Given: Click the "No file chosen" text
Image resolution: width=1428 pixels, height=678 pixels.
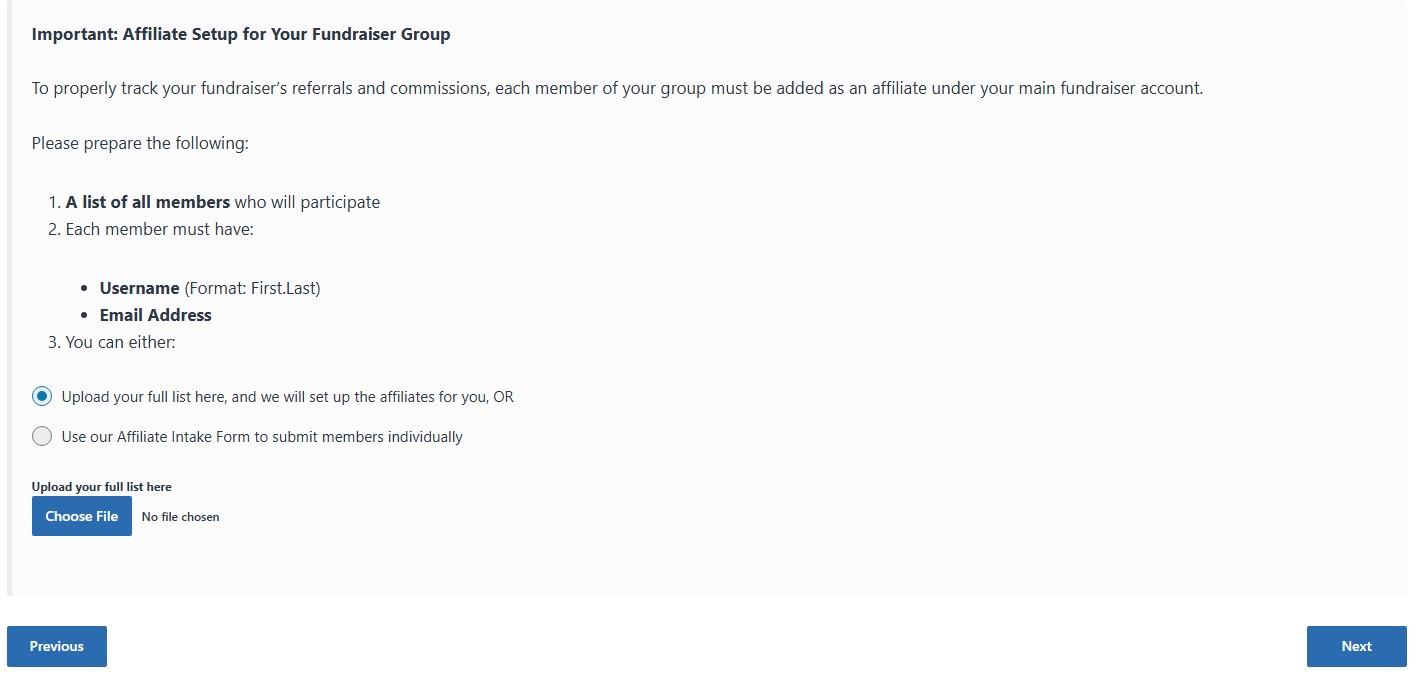Looking at the screenshot, I should 180,517.
